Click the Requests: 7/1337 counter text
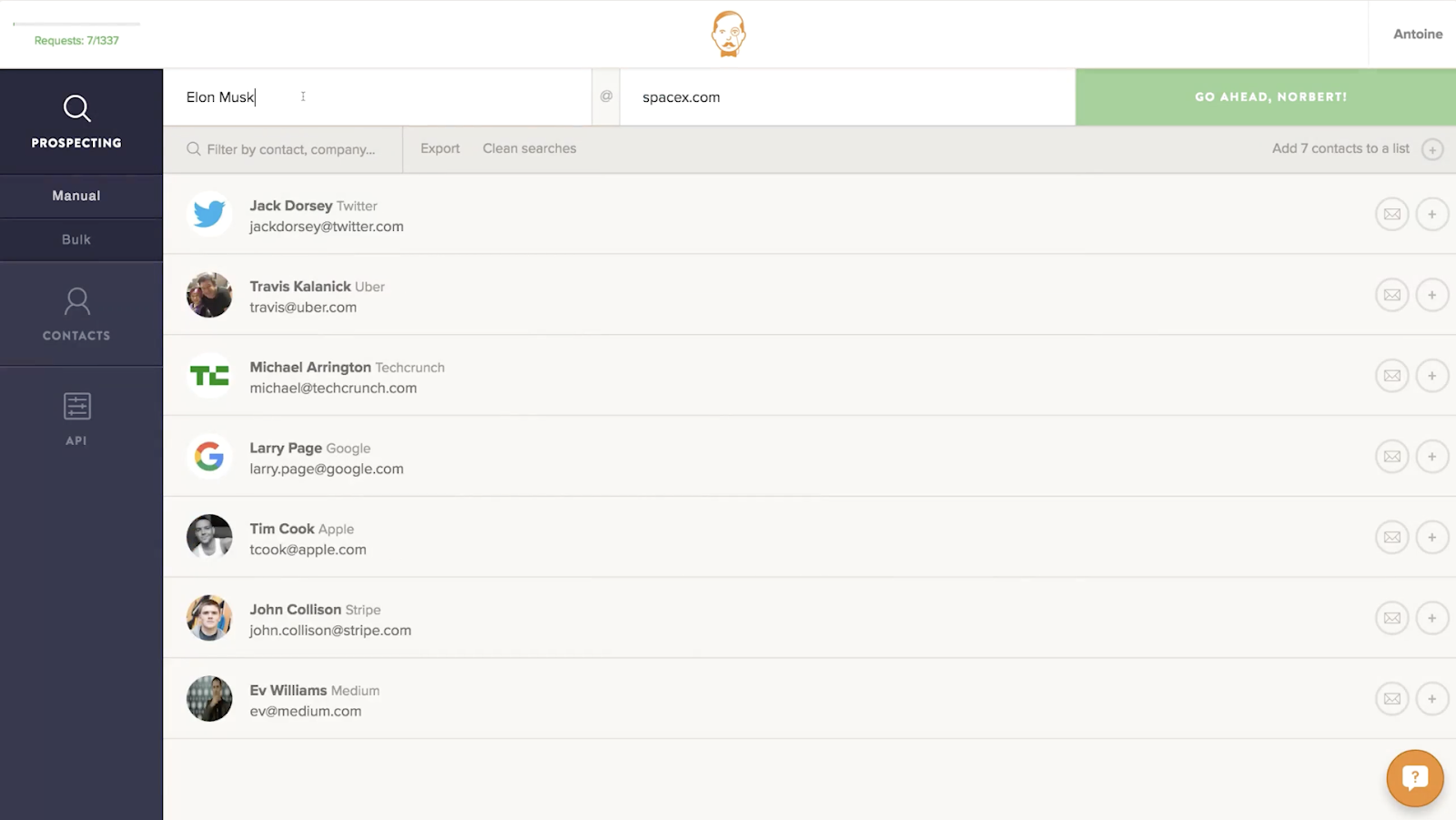 (x=76, y=40)
